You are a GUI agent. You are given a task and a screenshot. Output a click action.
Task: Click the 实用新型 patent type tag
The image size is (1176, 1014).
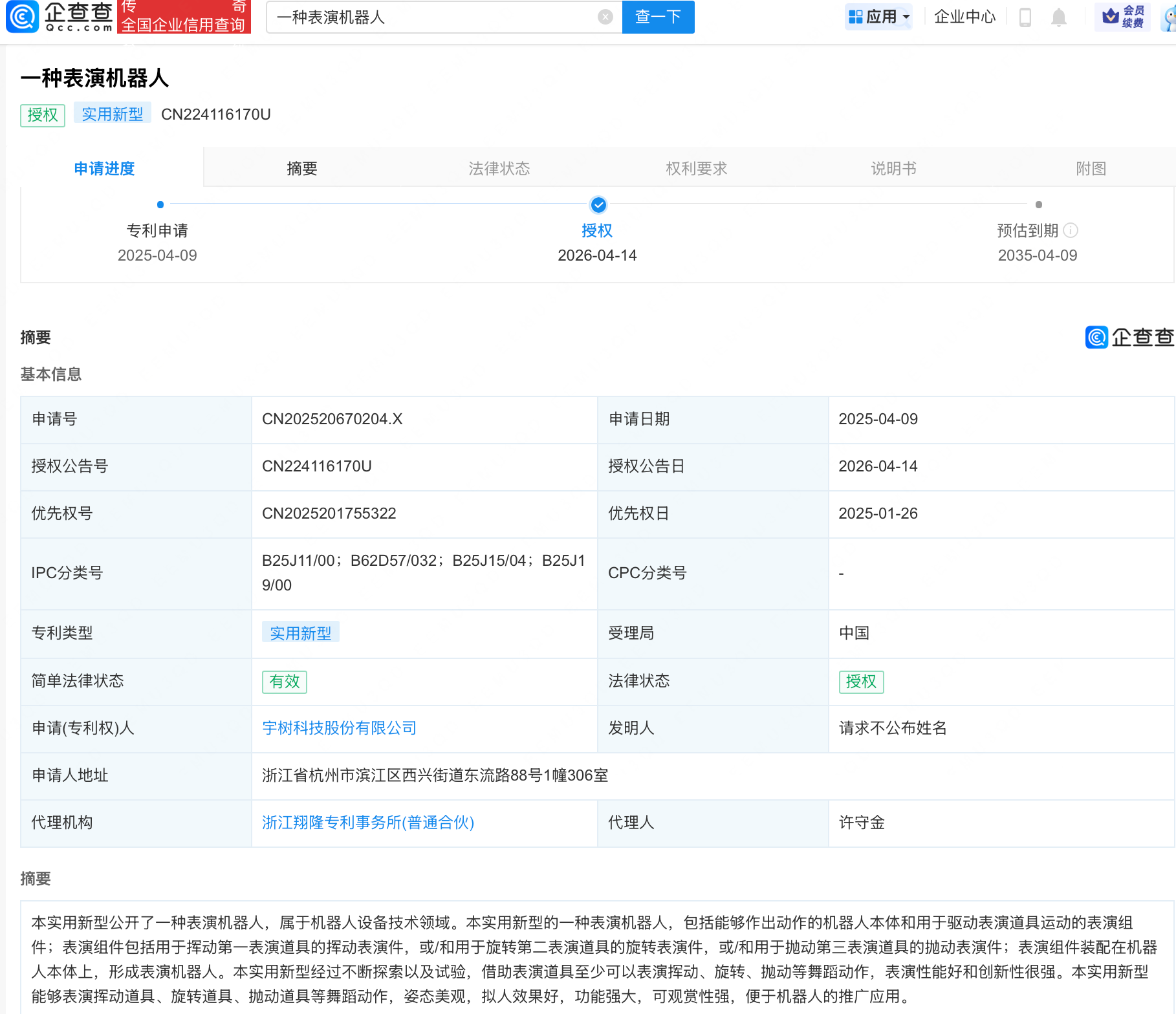click(x=301, y=633)
